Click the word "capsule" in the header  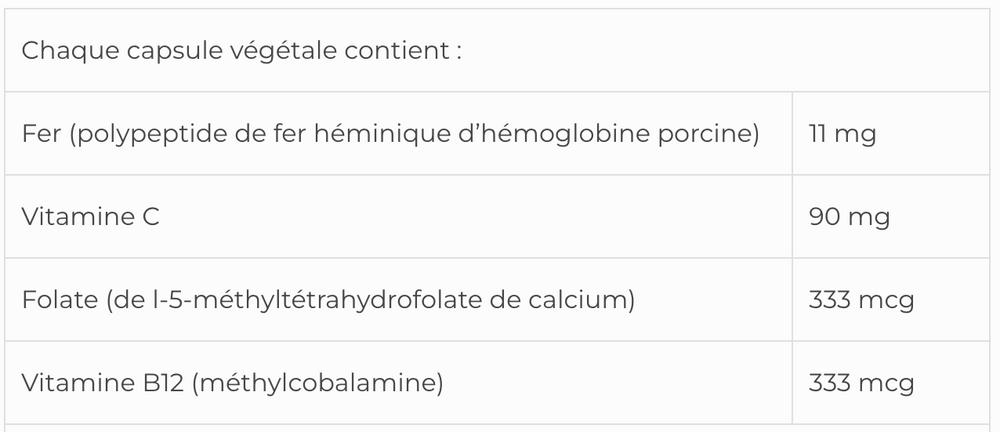158,51
